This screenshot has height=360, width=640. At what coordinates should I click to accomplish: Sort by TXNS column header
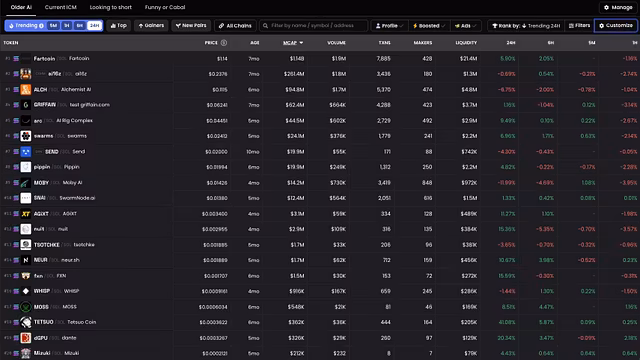coord(384,43)
